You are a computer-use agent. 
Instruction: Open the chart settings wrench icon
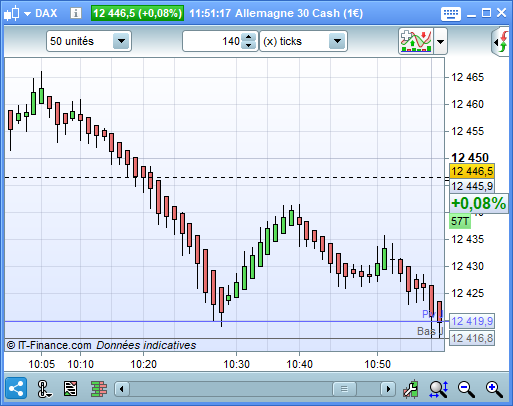(411, 389)
